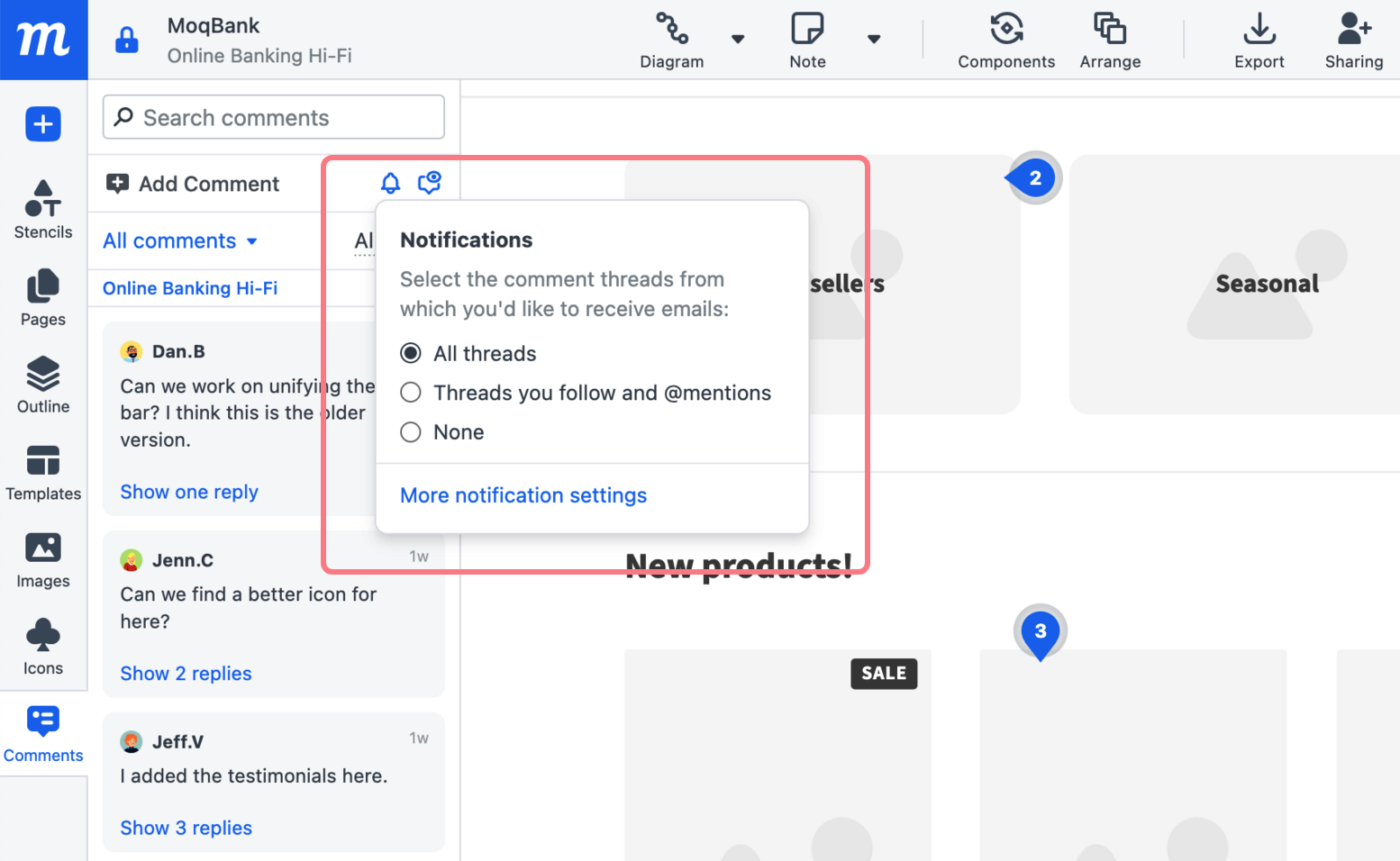Open the Diagram tool
The width and height of the screenshot is (1400, 861).
point(672,40)
